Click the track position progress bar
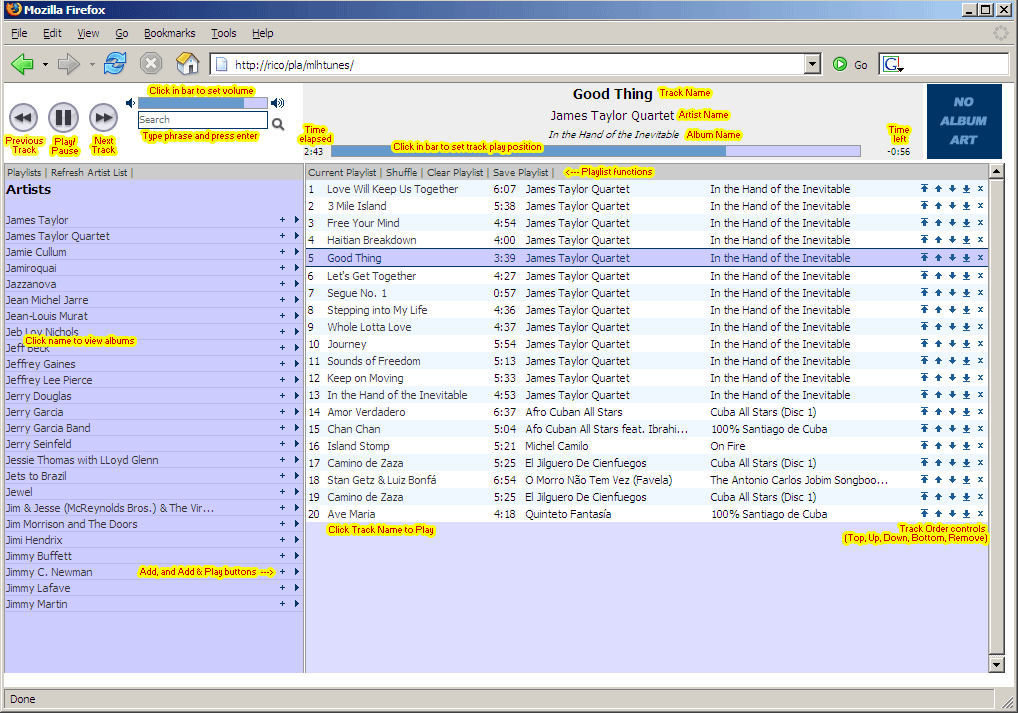The height and width of the screenshot is (713, 1018). 595,151
